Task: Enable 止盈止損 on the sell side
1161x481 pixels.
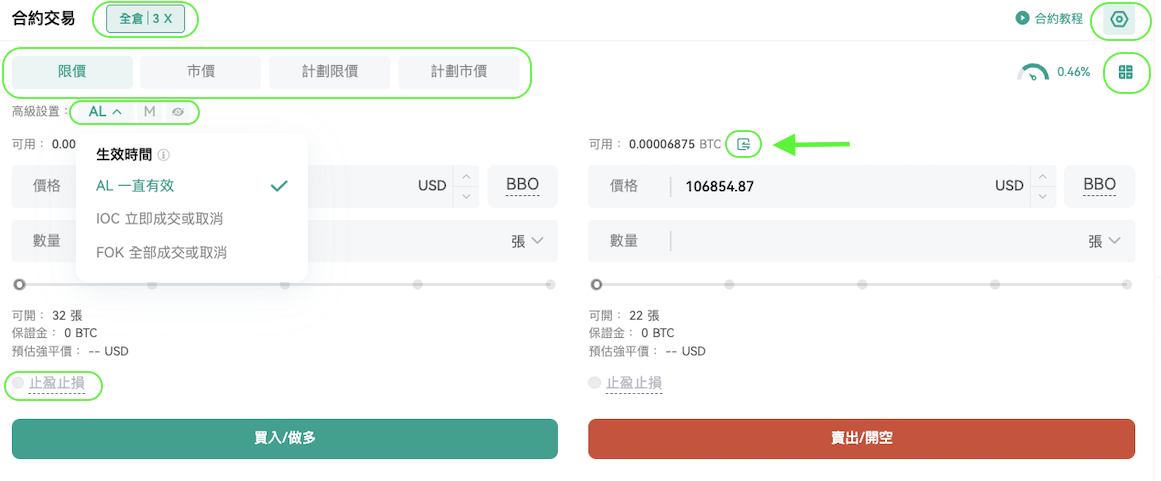Action: [x=594, y=383]
